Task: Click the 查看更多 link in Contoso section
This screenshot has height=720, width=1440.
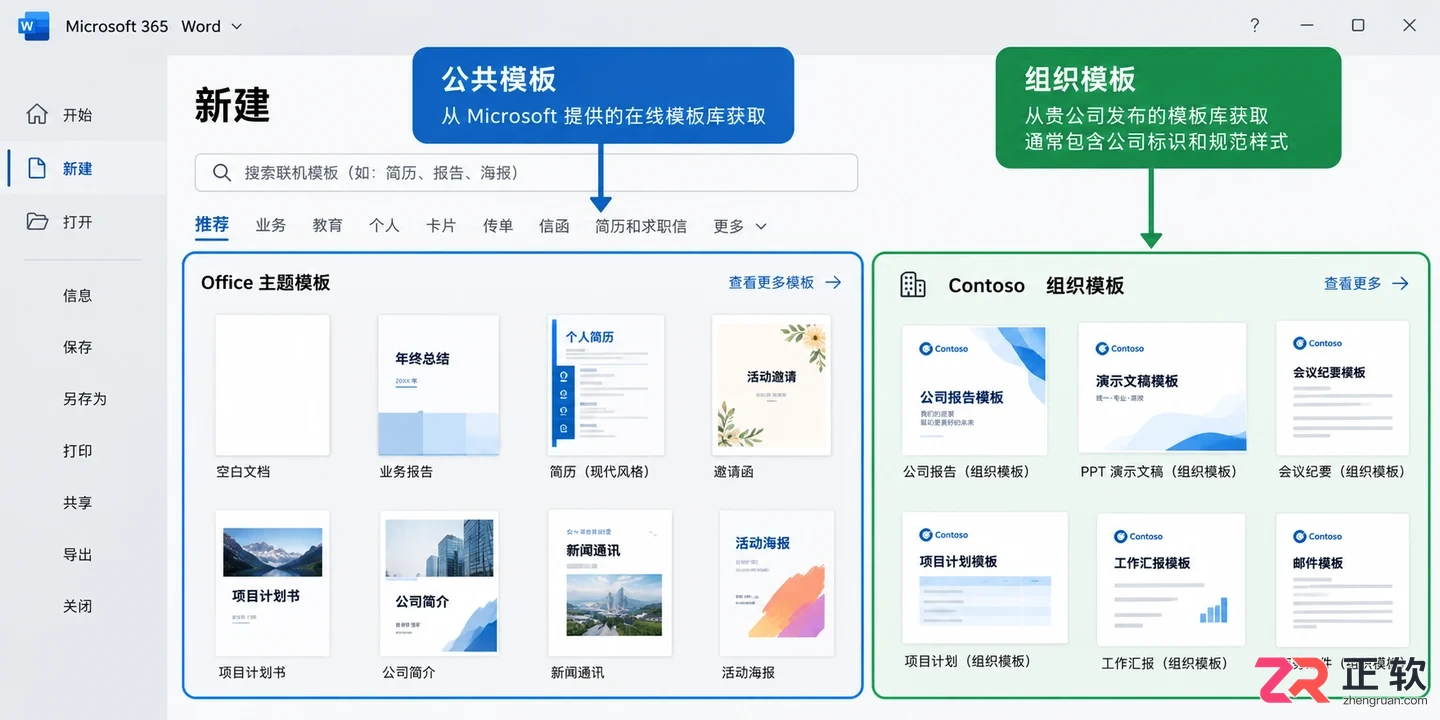Action: (x=1352, y=284)
